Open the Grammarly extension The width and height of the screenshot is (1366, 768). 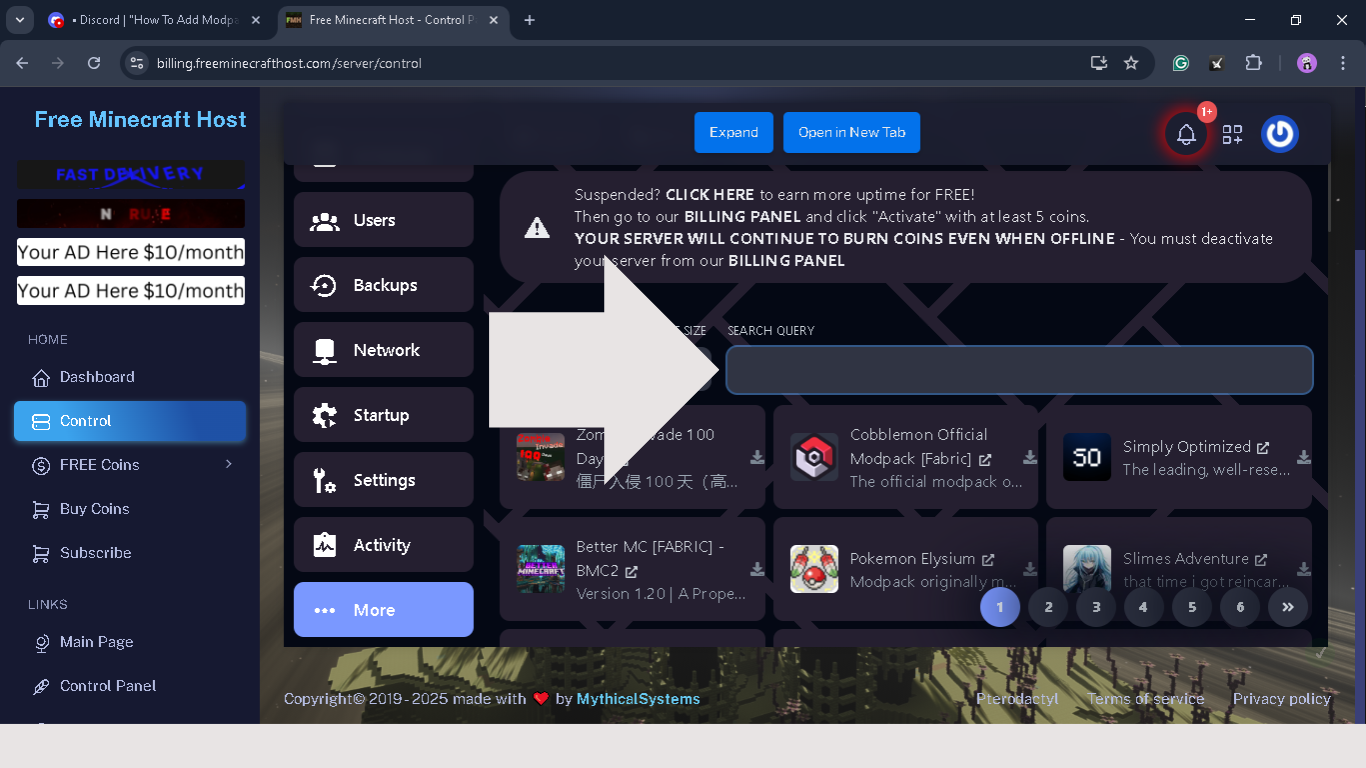[x=1181, y=63]
